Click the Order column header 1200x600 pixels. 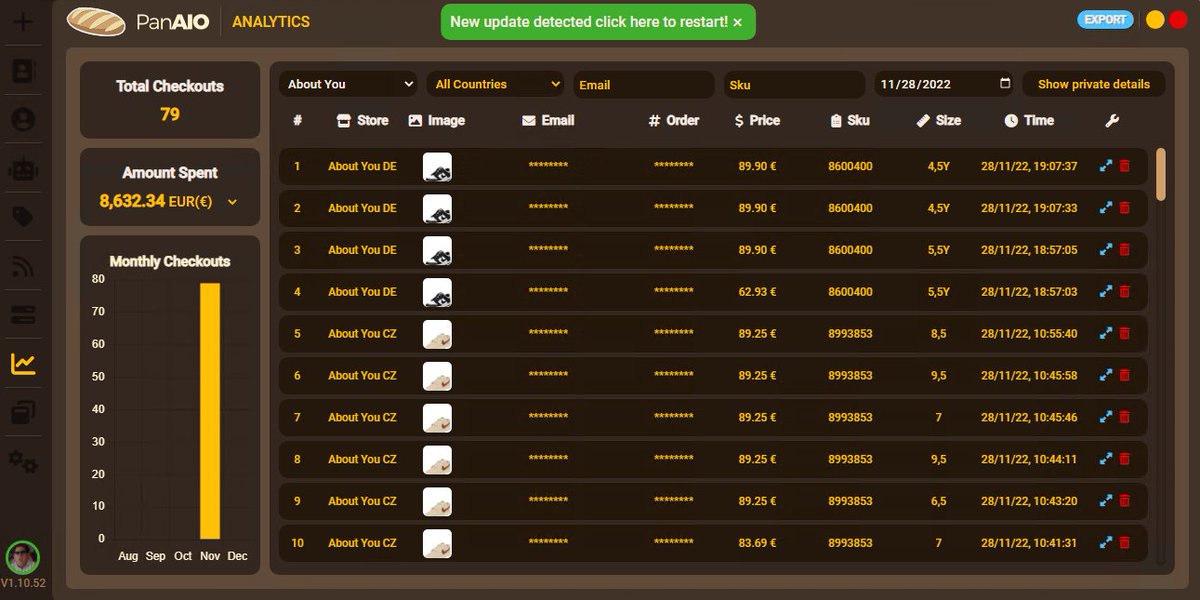point(674,120)
